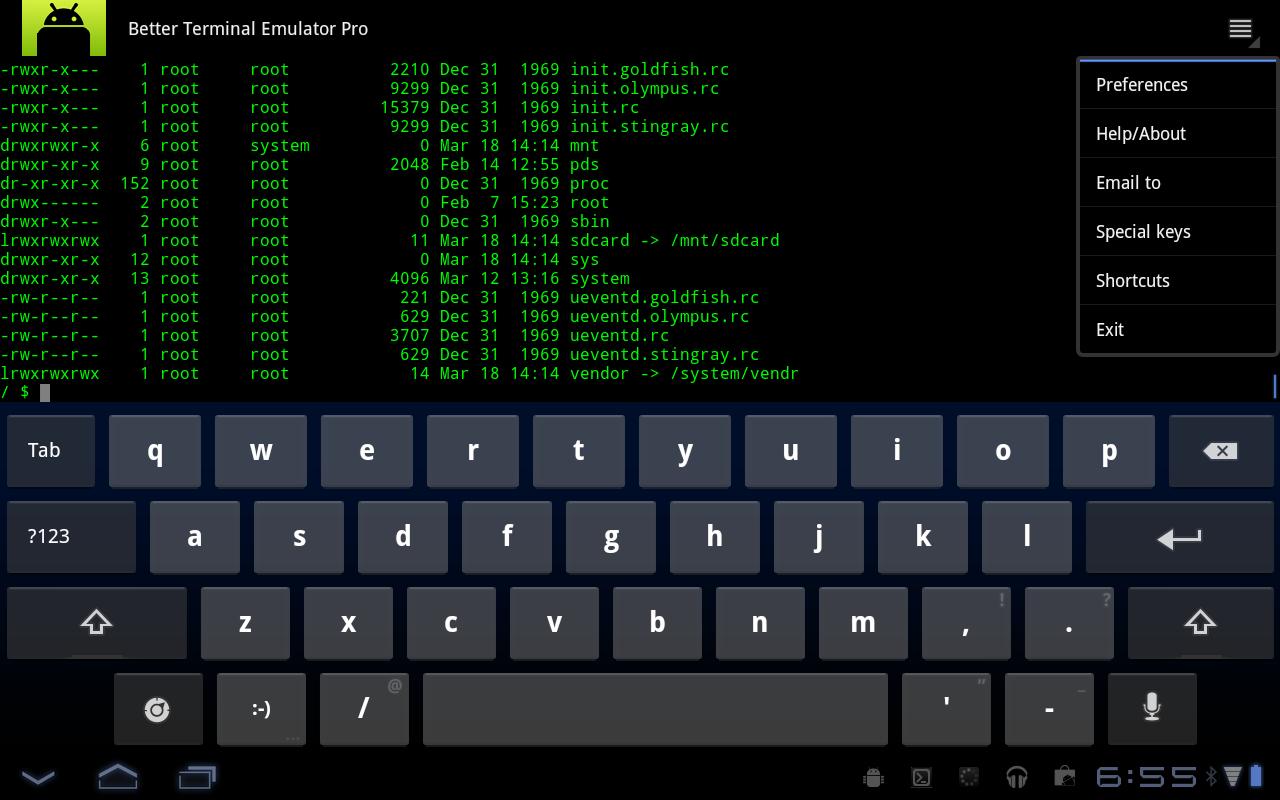Open the terminal notification icon in status bar

[921, 777]
